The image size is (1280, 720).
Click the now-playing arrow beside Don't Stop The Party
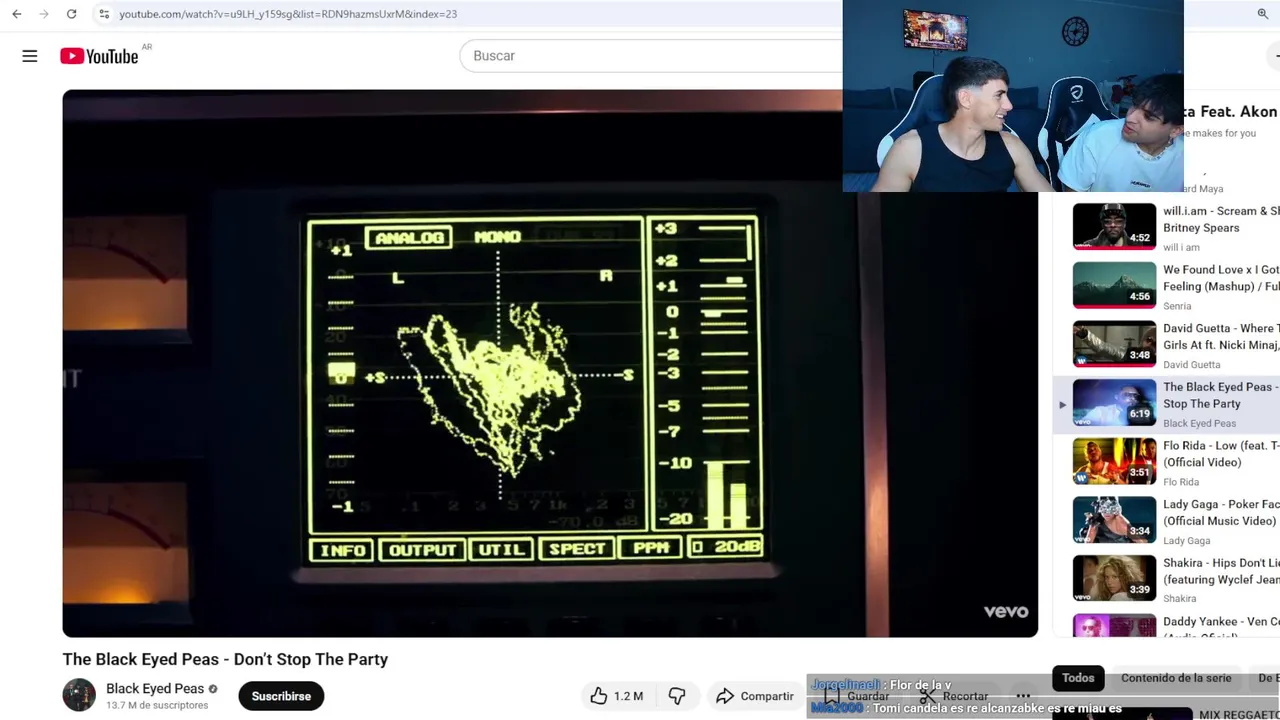pyautogui.click(x=1062, y=405)
